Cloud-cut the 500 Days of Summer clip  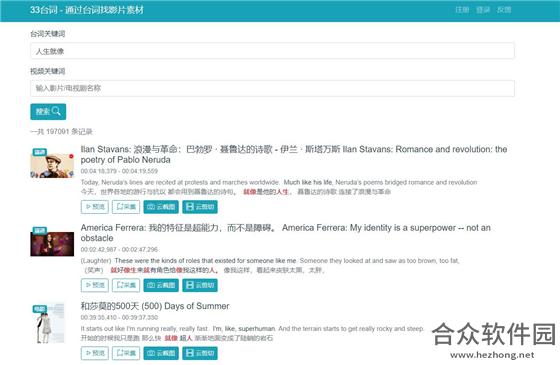[200, 353]
